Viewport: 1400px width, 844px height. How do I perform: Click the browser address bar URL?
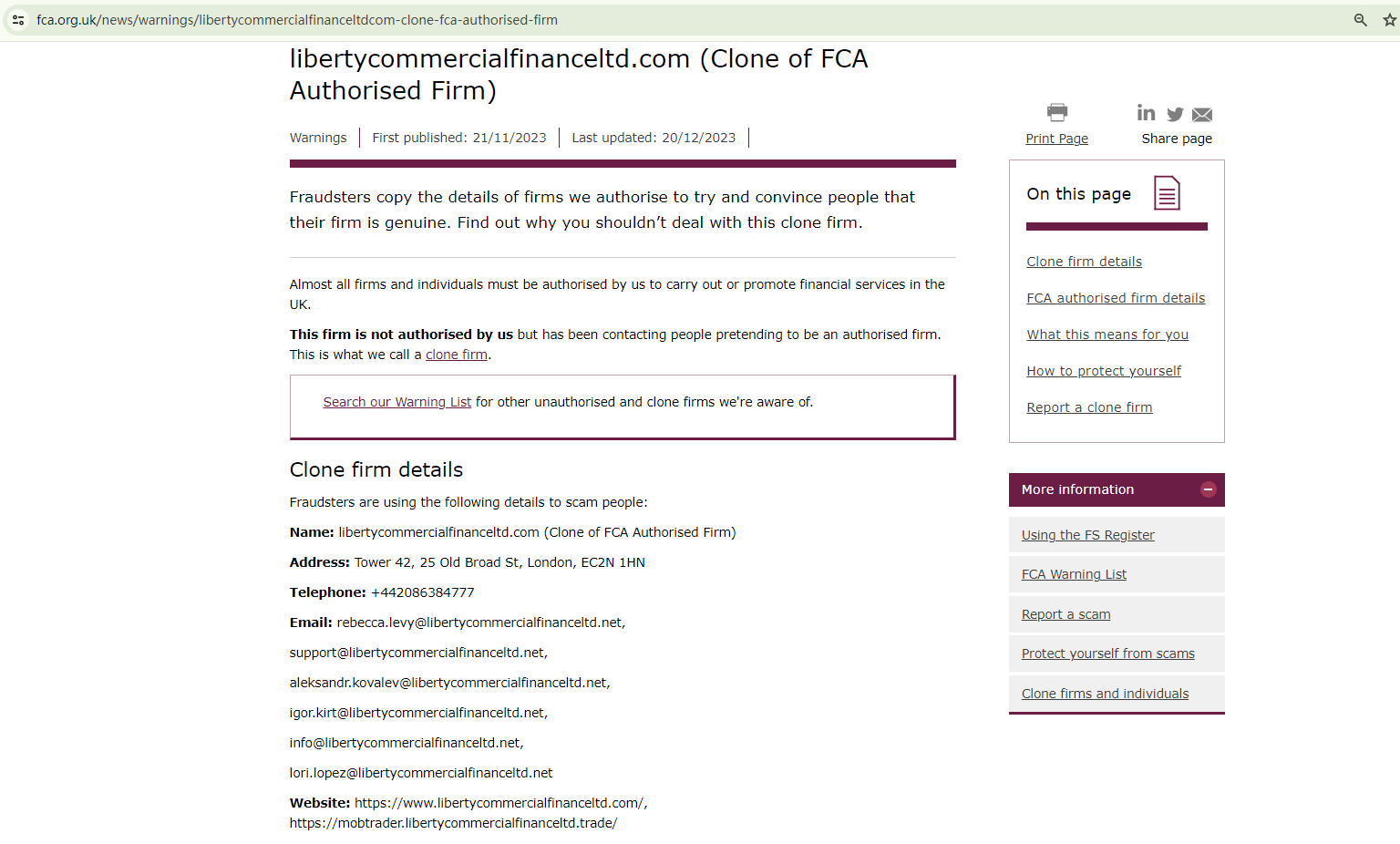click(x=297, y=20)
